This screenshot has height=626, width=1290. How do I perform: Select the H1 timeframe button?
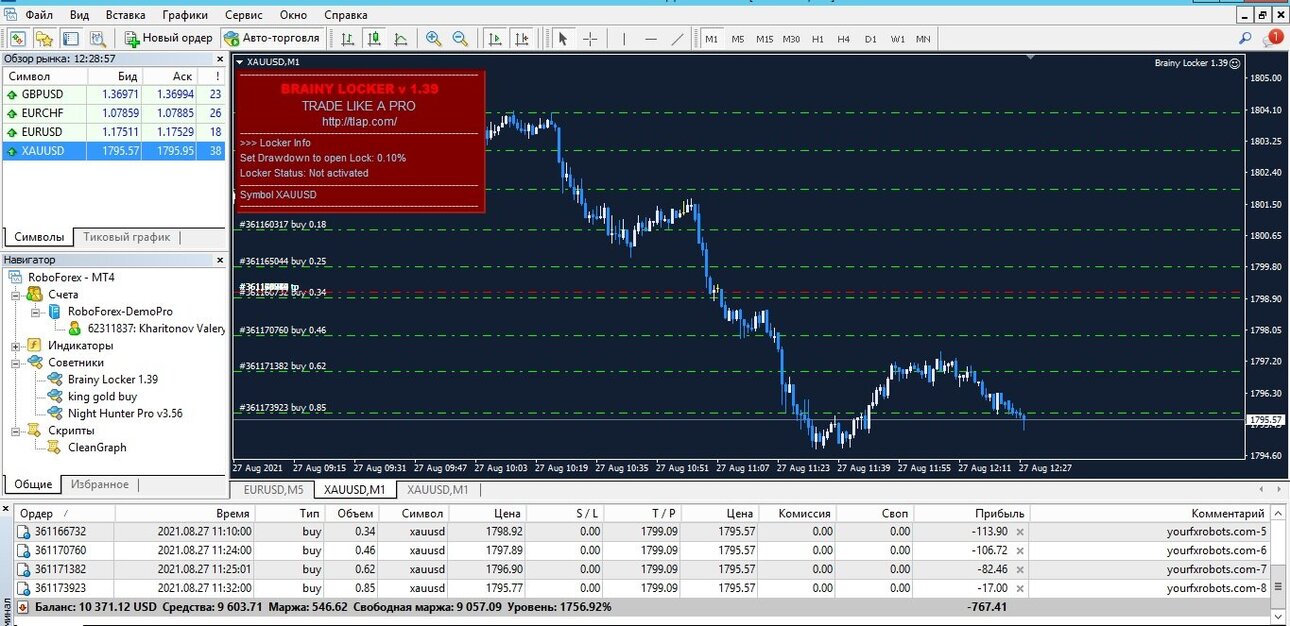pyautogui.click(x=818, y=39)
